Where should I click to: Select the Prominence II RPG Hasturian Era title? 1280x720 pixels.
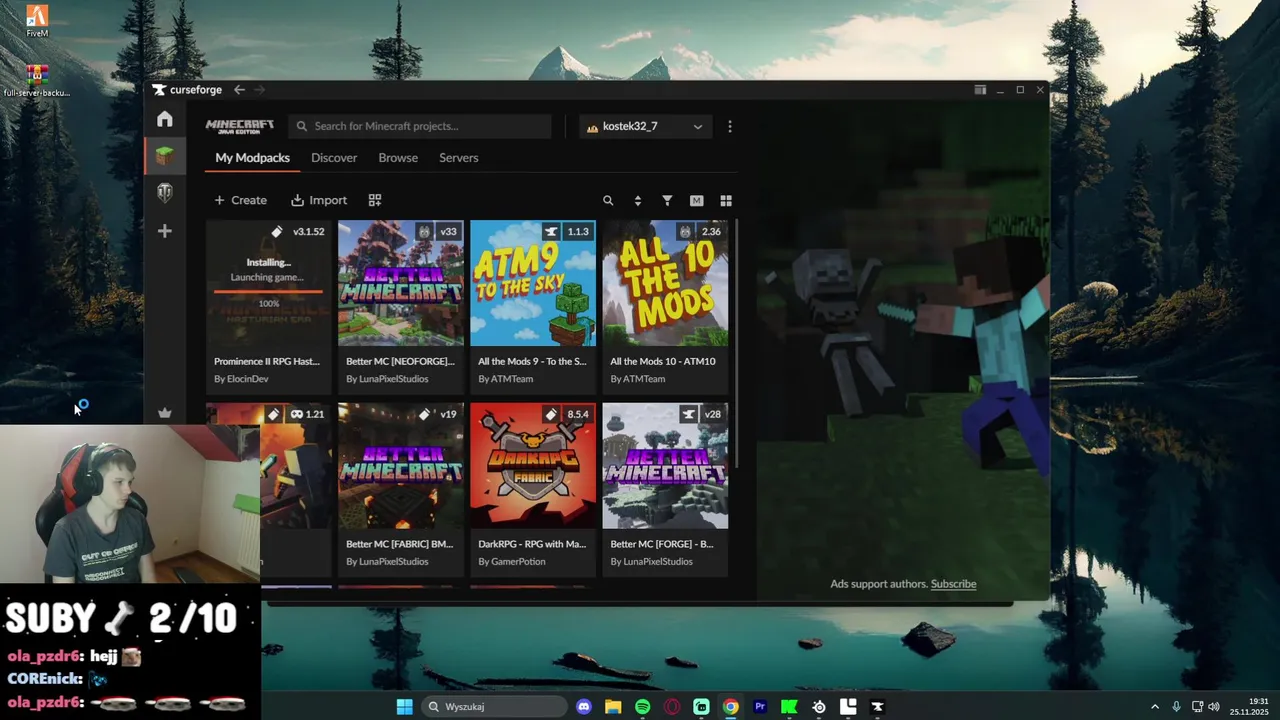267,361
